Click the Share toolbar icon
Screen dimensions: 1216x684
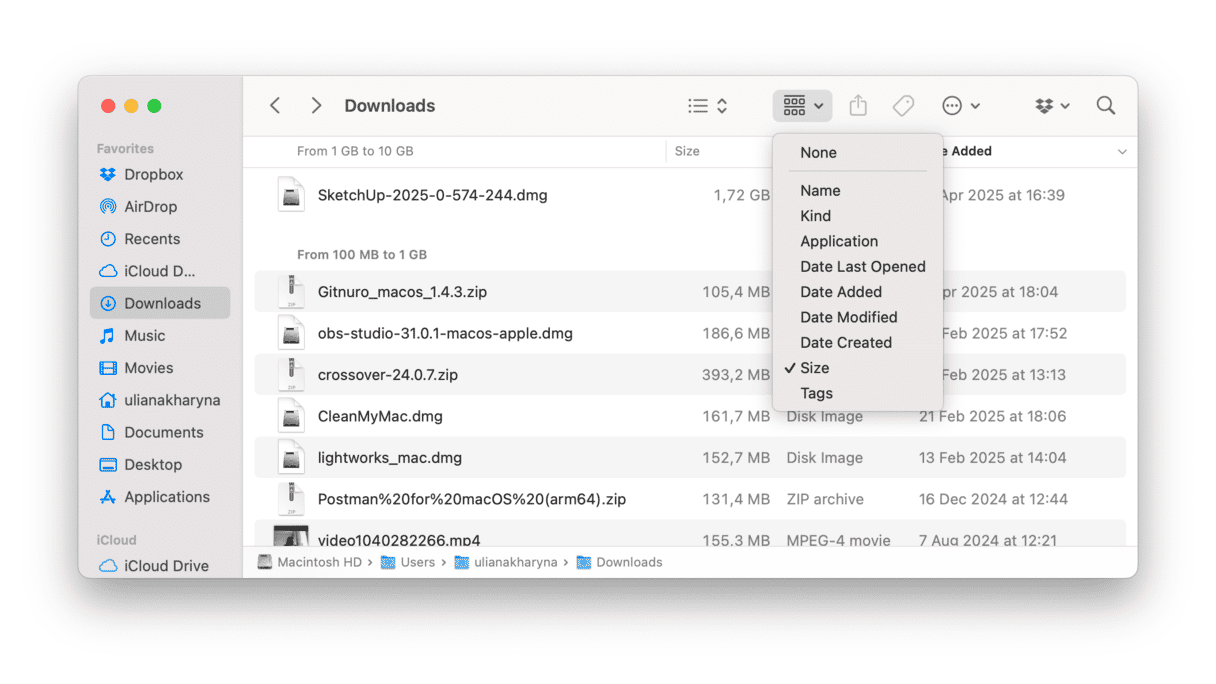click(x=858, y=106)
